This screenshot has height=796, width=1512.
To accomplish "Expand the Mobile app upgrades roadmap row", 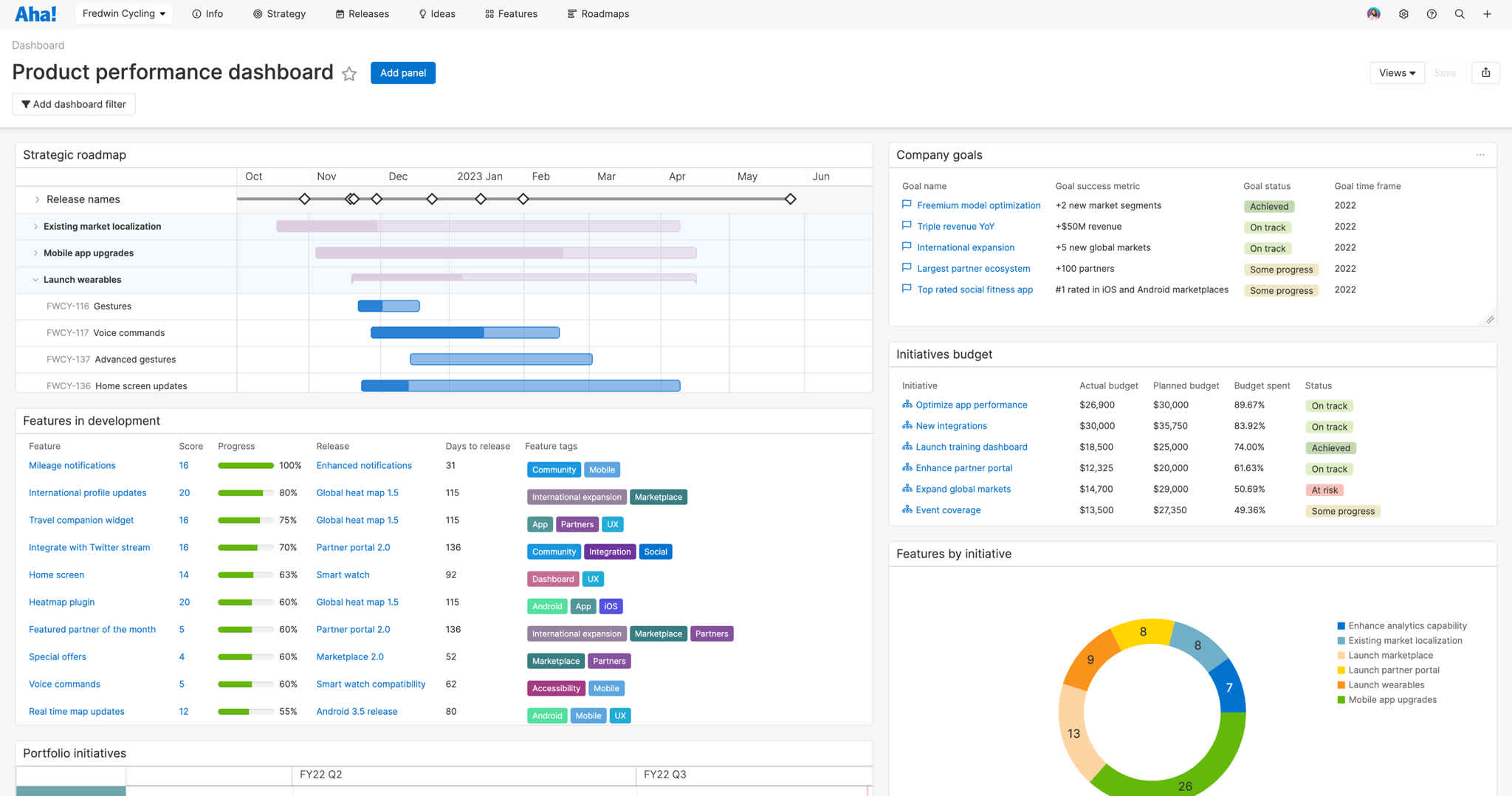I will [35, 253].
